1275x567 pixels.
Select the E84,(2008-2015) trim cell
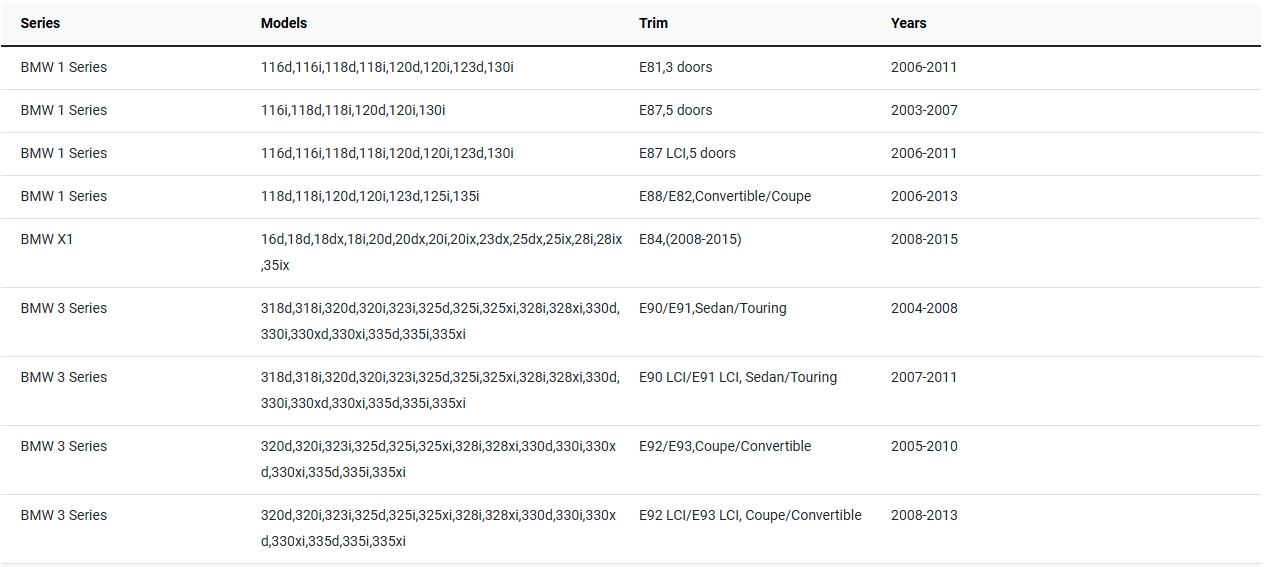click(x=690, y=239)
